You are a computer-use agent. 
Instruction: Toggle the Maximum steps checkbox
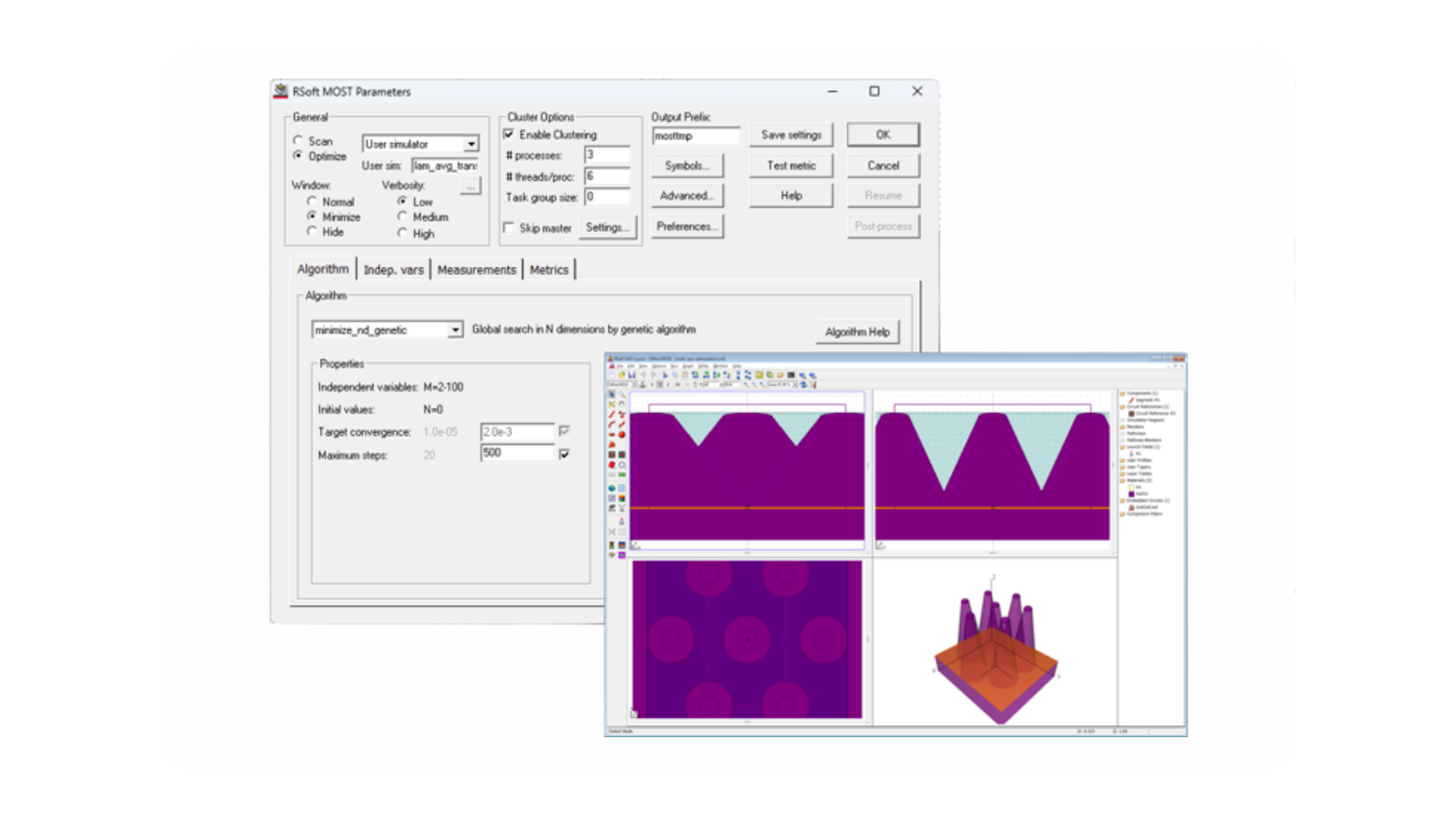pyautogui.click(x=564, y=453)
